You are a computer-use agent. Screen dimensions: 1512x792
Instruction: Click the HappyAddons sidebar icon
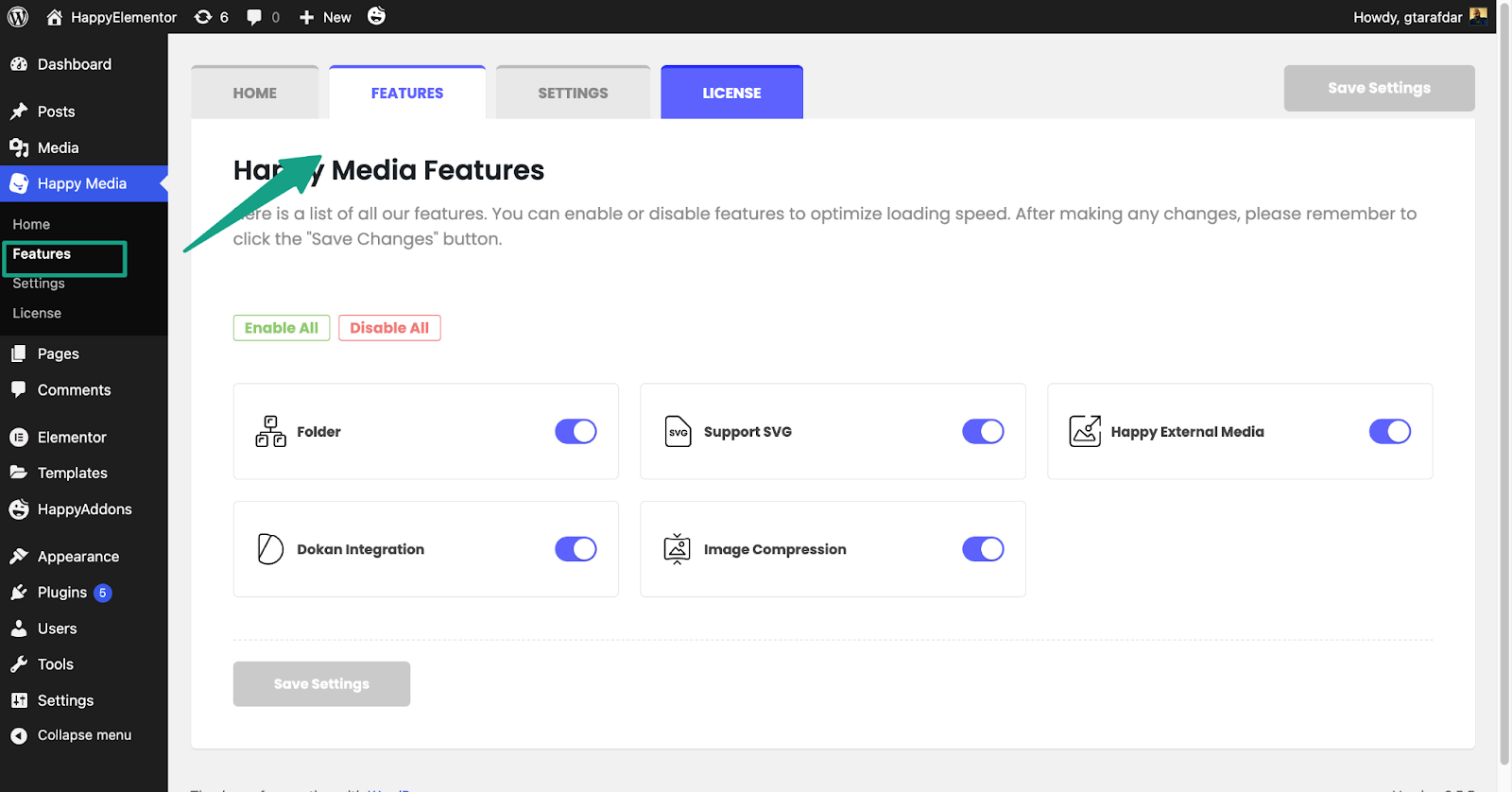coord(19,509)
